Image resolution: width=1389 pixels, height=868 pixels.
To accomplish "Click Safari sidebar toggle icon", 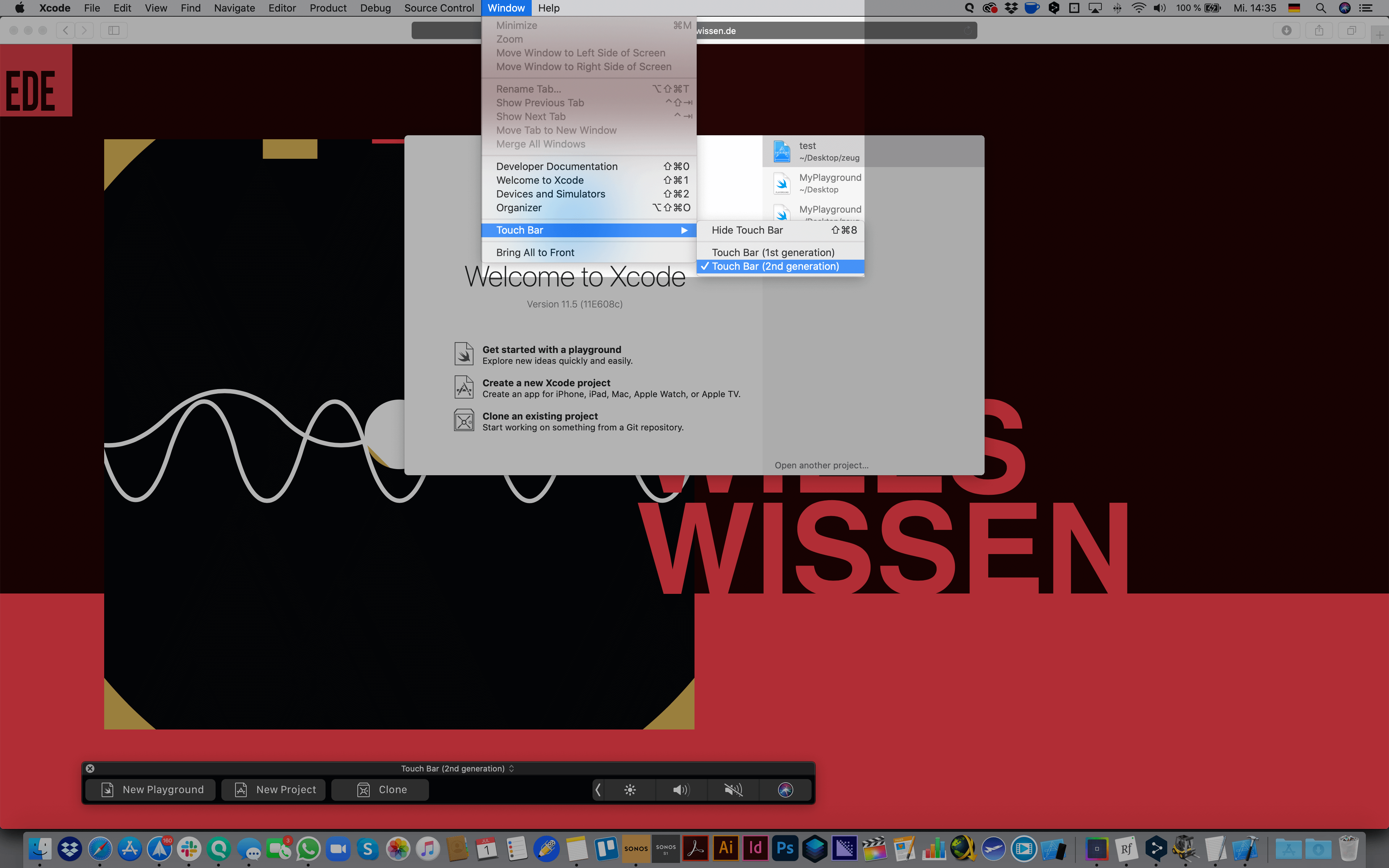I will point(114,30).
